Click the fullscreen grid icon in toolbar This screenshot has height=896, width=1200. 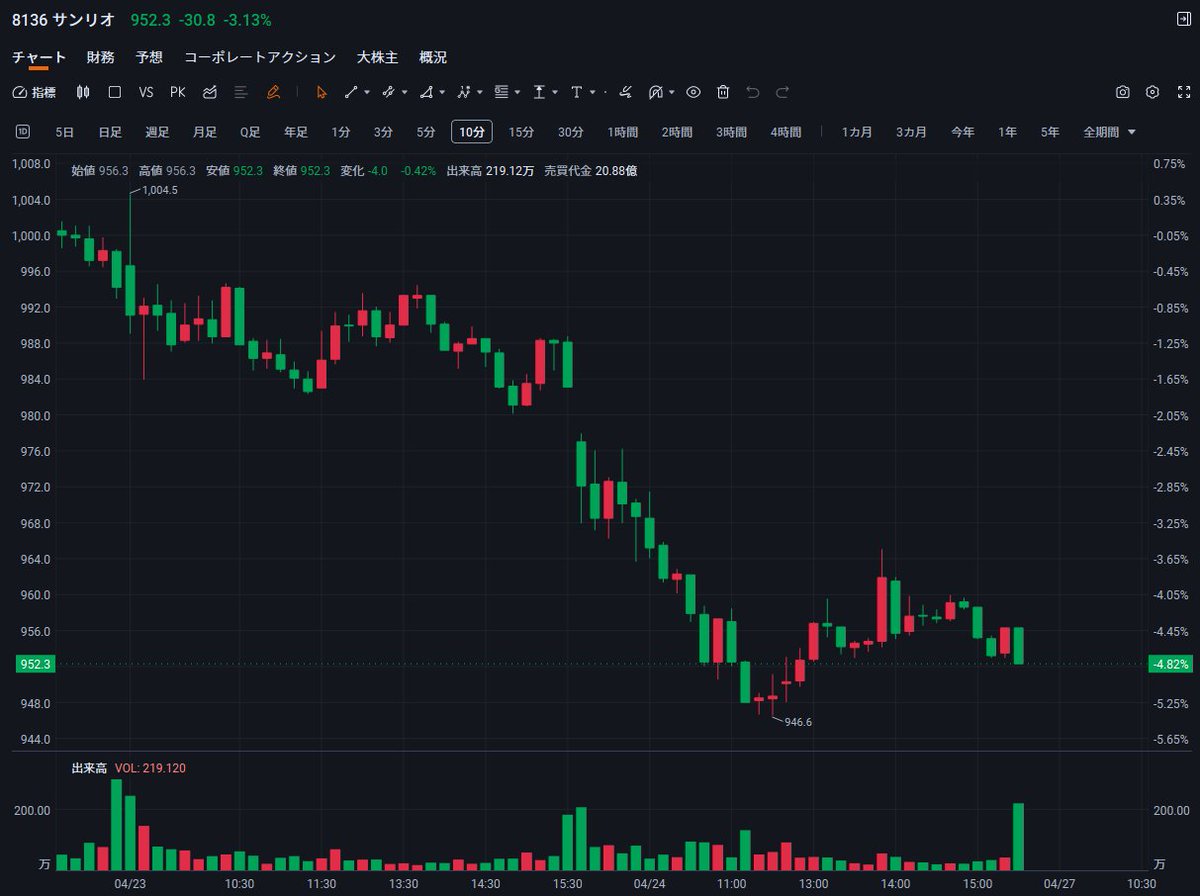point(1182,92)
